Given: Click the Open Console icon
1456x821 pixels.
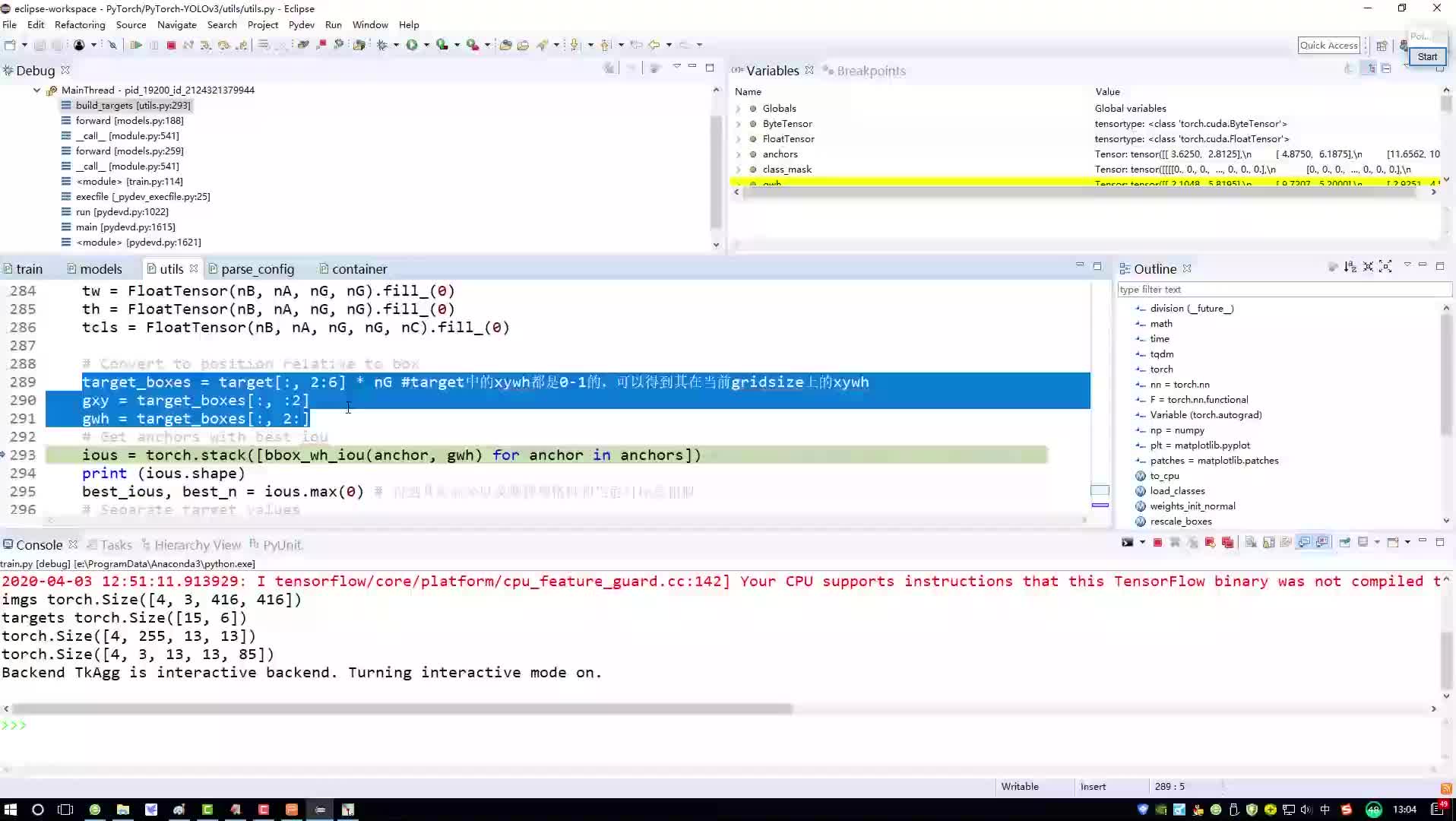Looking at the screenshot, I should [x=1393, y=542].
